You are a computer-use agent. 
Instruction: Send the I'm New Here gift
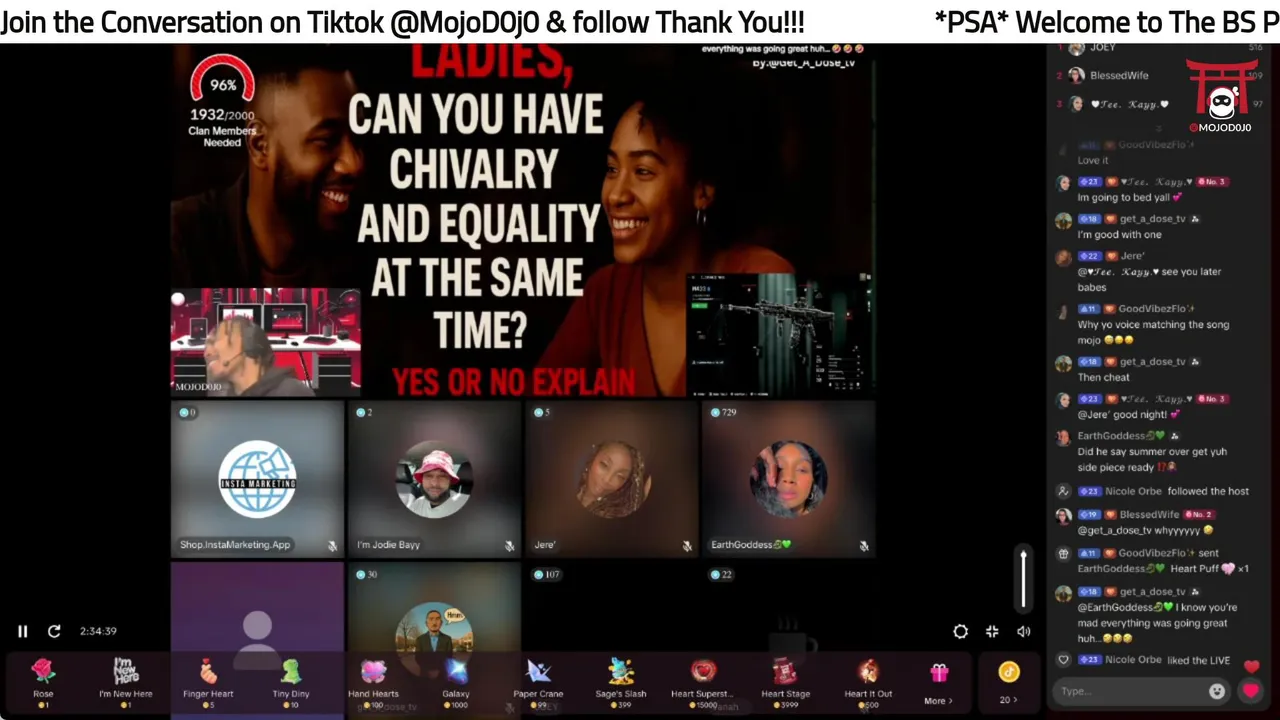126,683
